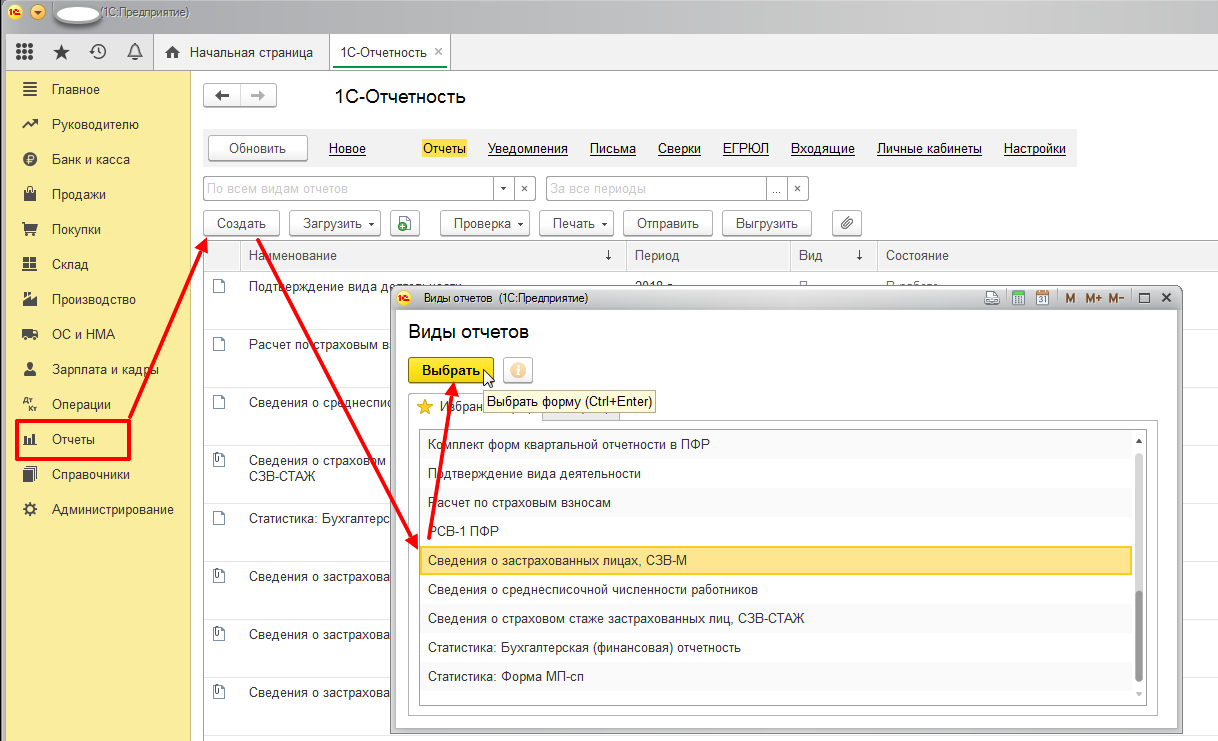1218x741 pixels.
Task: Switch to the Уведомления section
Action: click(x=527, y=149)
